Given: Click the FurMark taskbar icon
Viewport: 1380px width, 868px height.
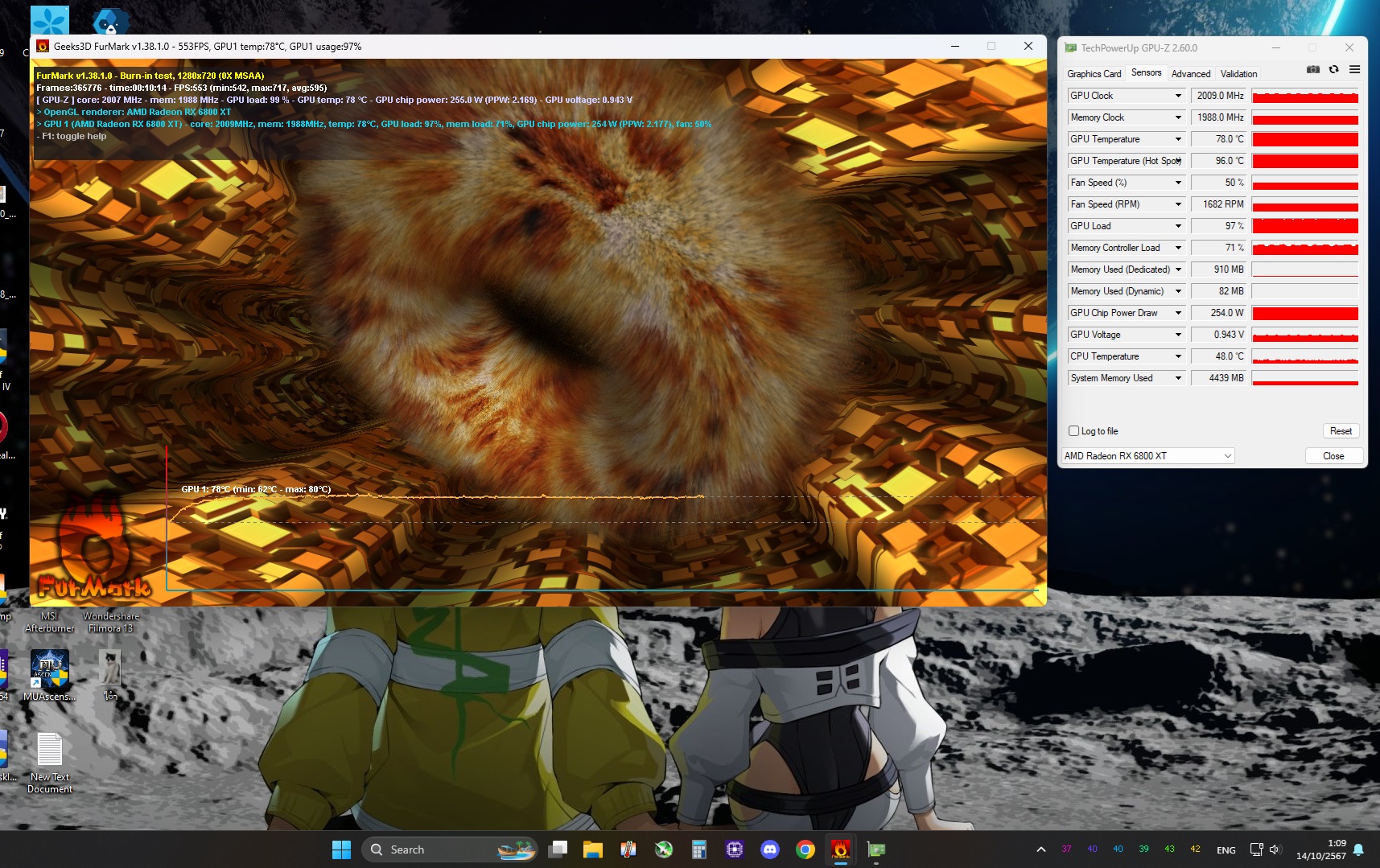Looking at the screenshot, I should pyautogui.click(x=840, y=849).
